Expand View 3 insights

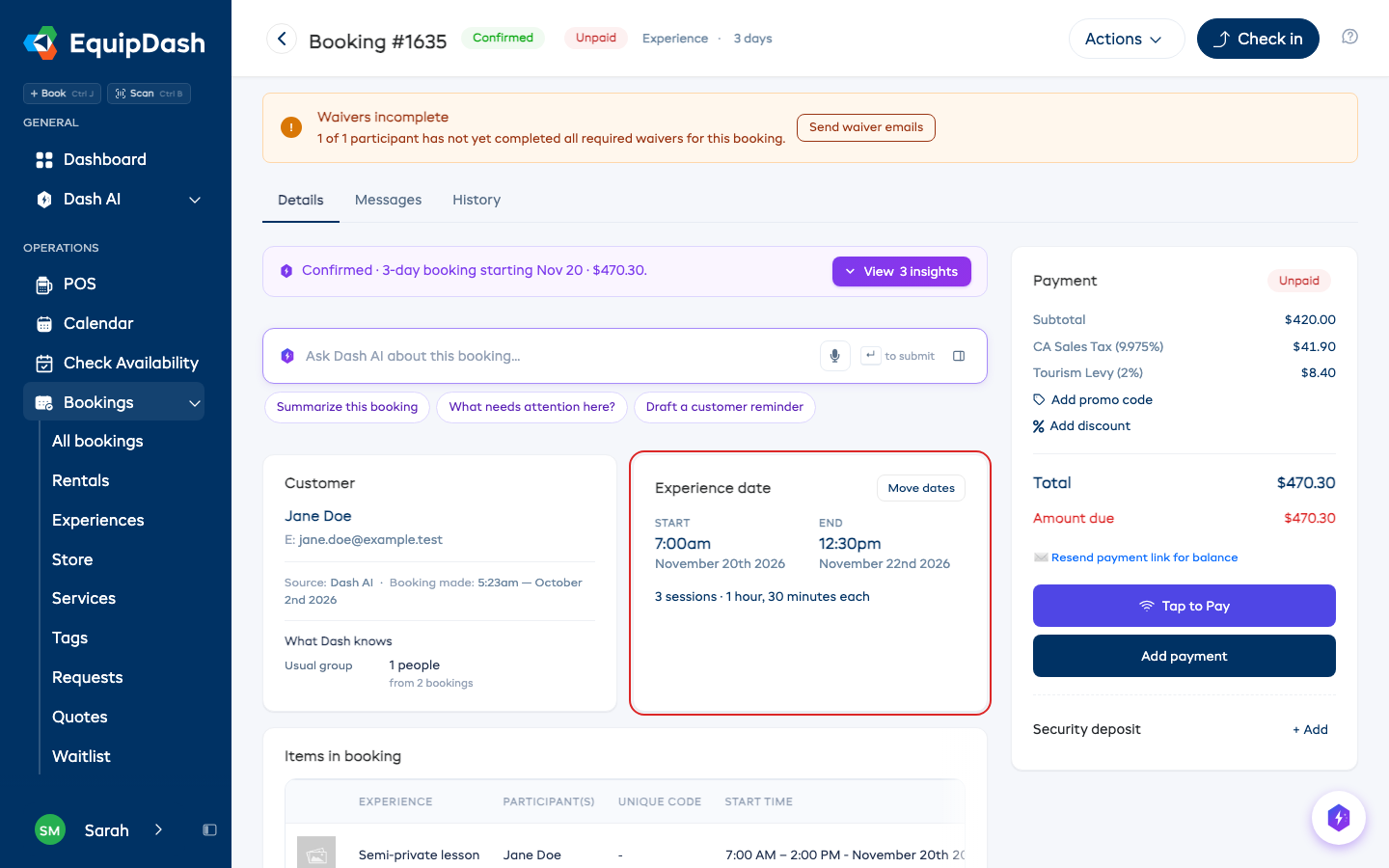point(902,272)
